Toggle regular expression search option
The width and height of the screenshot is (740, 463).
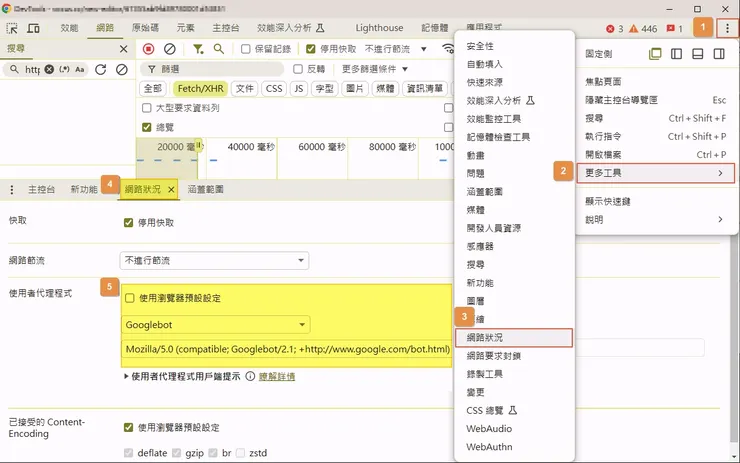[64, 69]
